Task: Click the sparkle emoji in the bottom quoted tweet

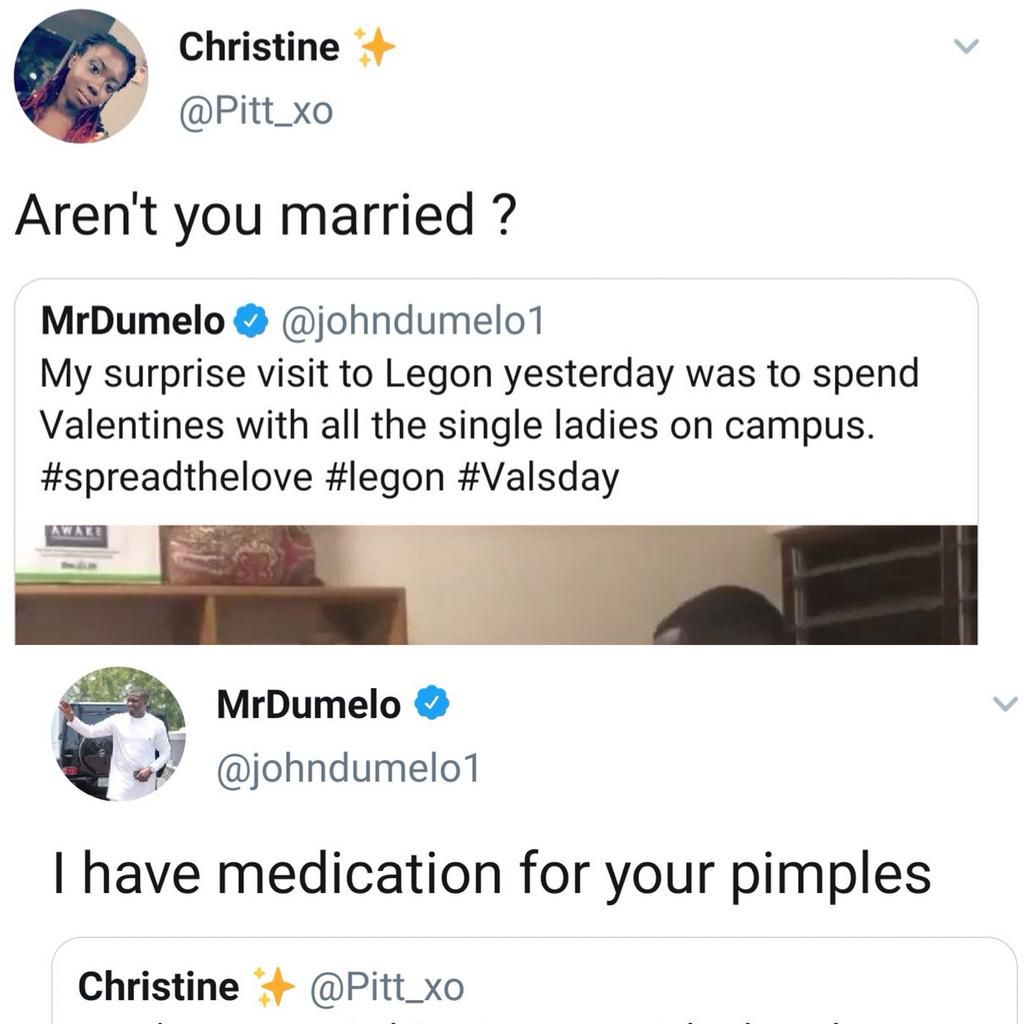Action: coord(274,987)
